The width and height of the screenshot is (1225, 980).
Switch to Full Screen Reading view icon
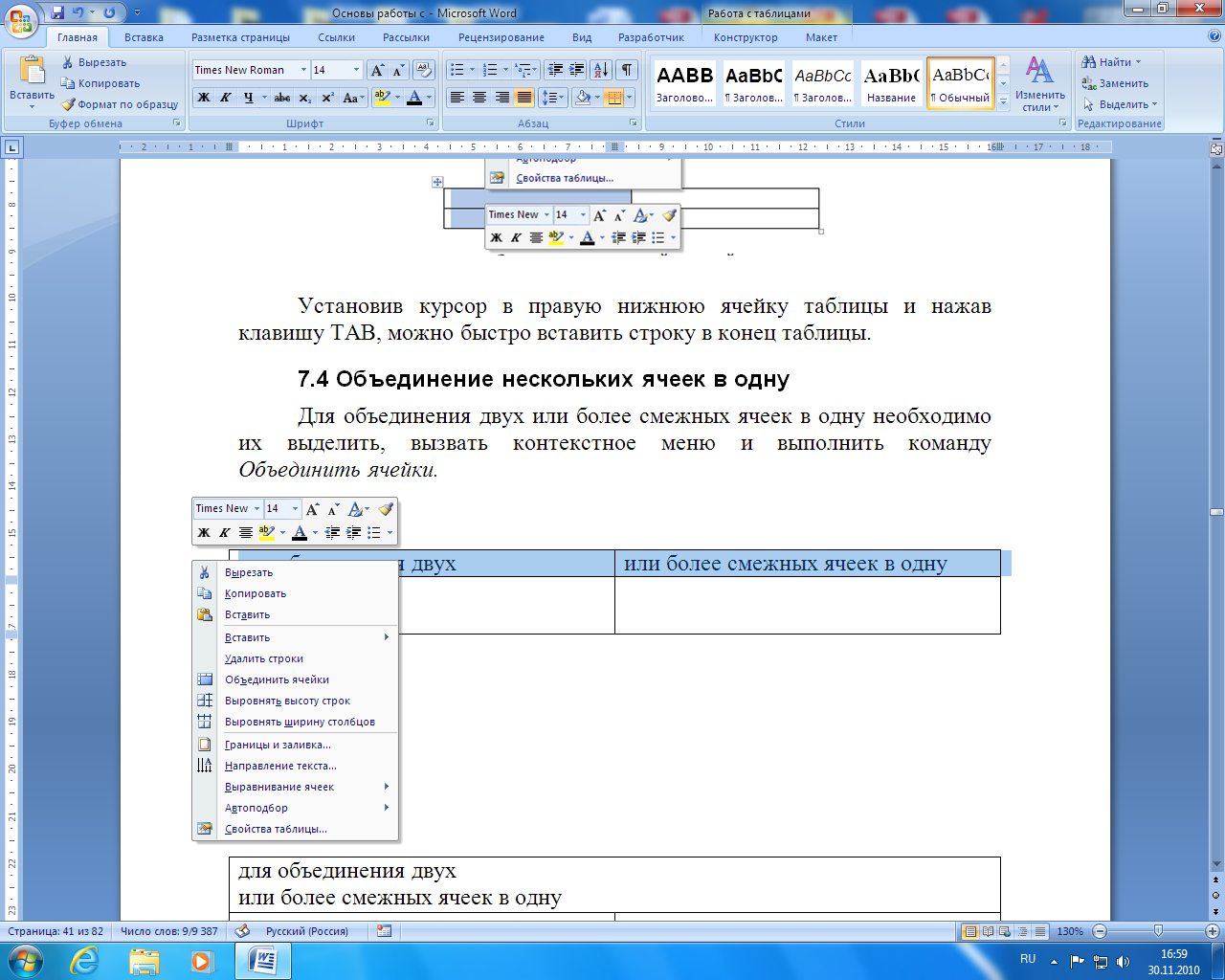point(988,931)
